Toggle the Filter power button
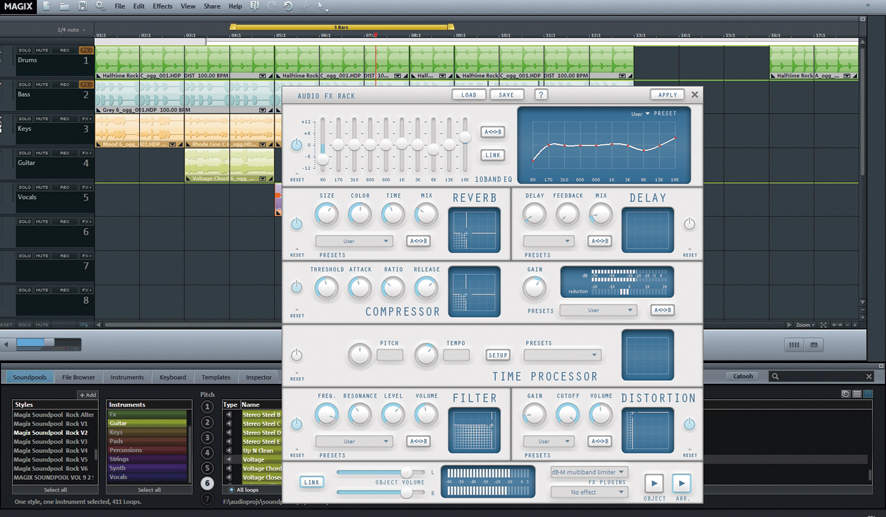Screen dimensions: 886x517 [x=296, y=424]
